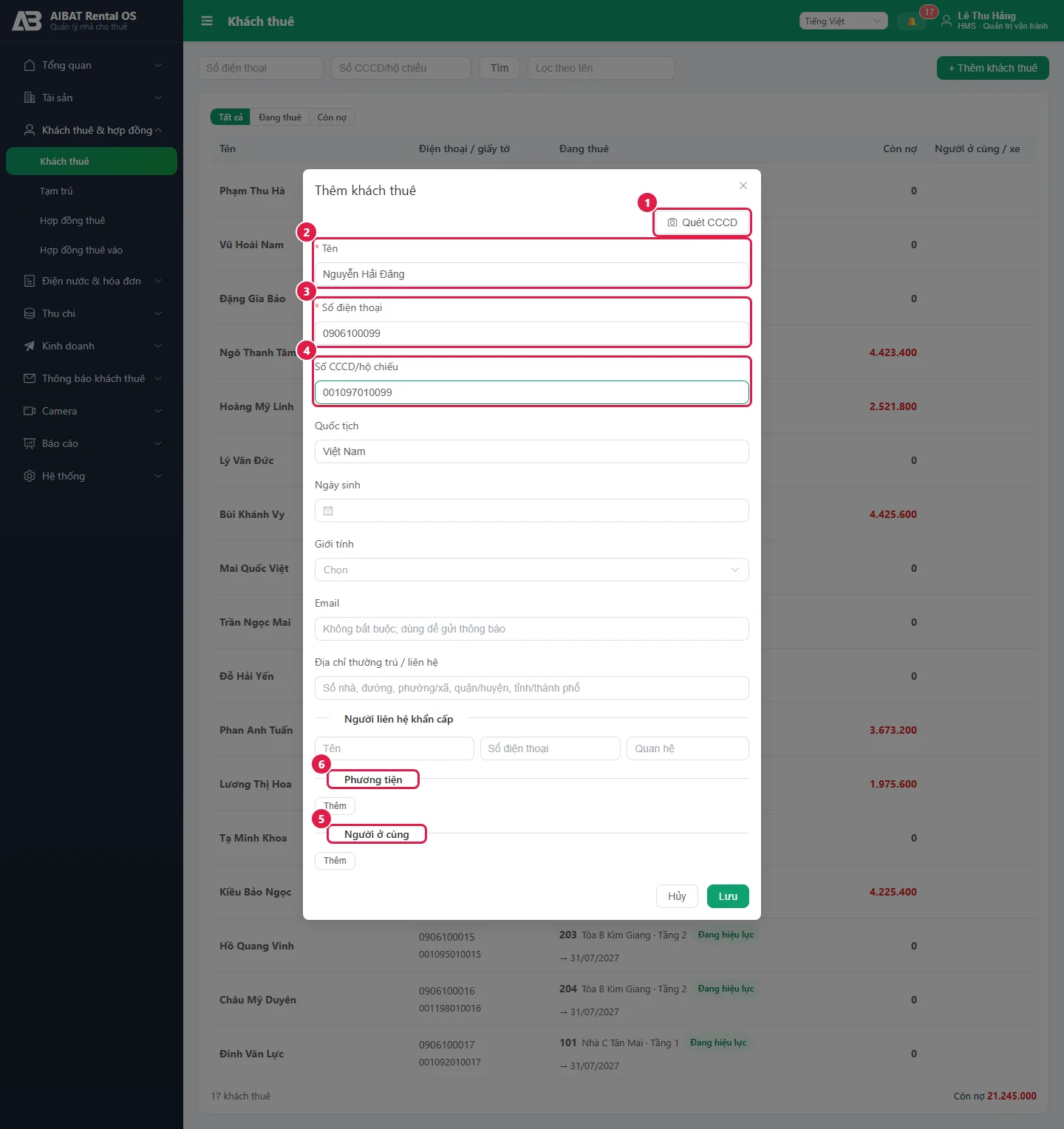Switch to the Còn nợ tab
This screenshot has height=1129, width=1064.
point(332,117)
